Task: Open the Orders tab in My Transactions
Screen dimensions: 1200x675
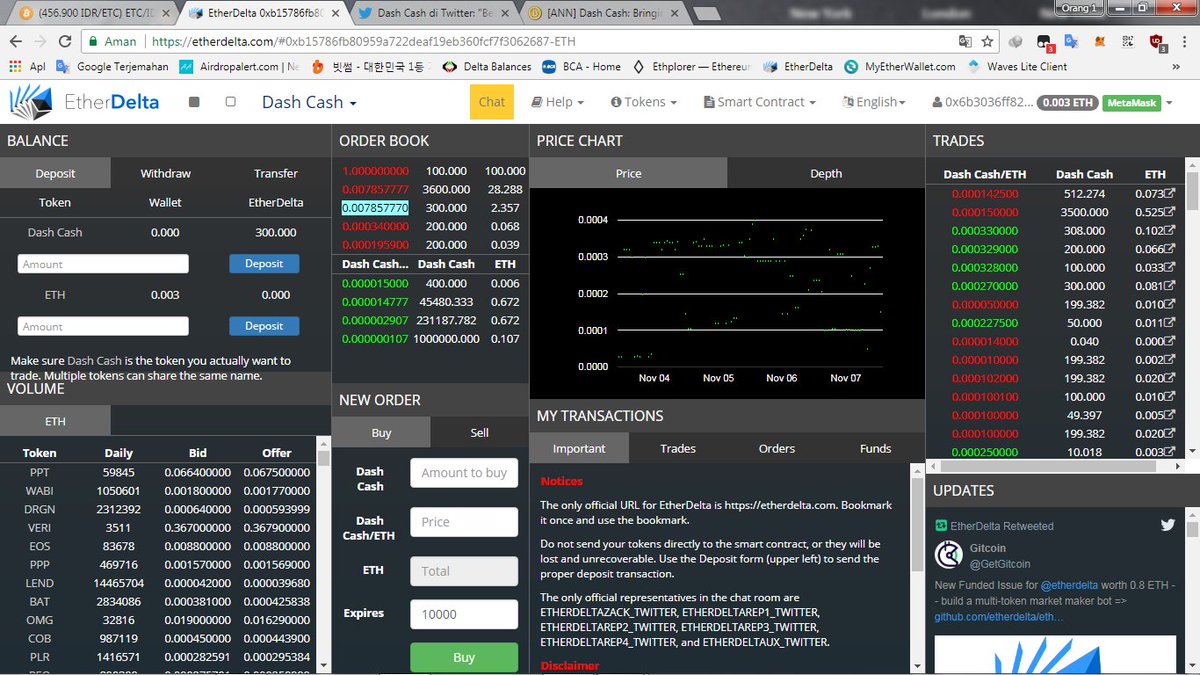Action: click(777, 448)
